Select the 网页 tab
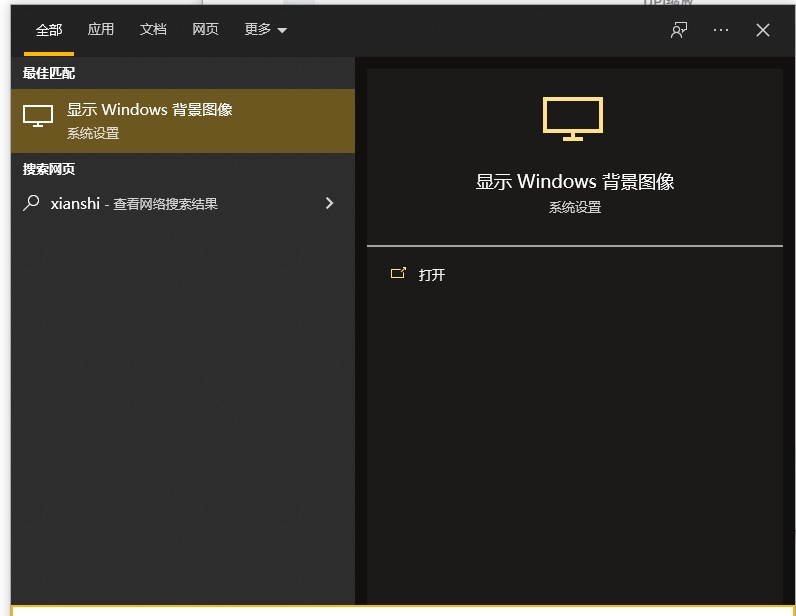 coord(205,29)
